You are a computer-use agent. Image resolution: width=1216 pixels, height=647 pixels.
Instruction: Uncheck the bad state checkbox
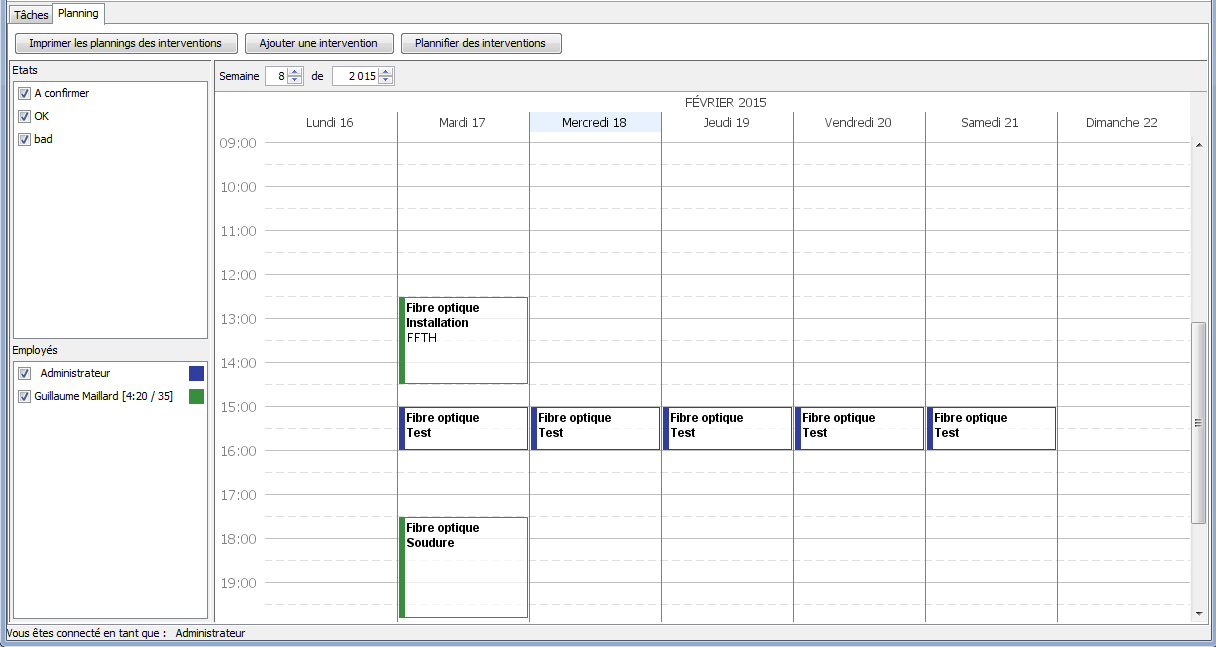click(x=25, y=139)
